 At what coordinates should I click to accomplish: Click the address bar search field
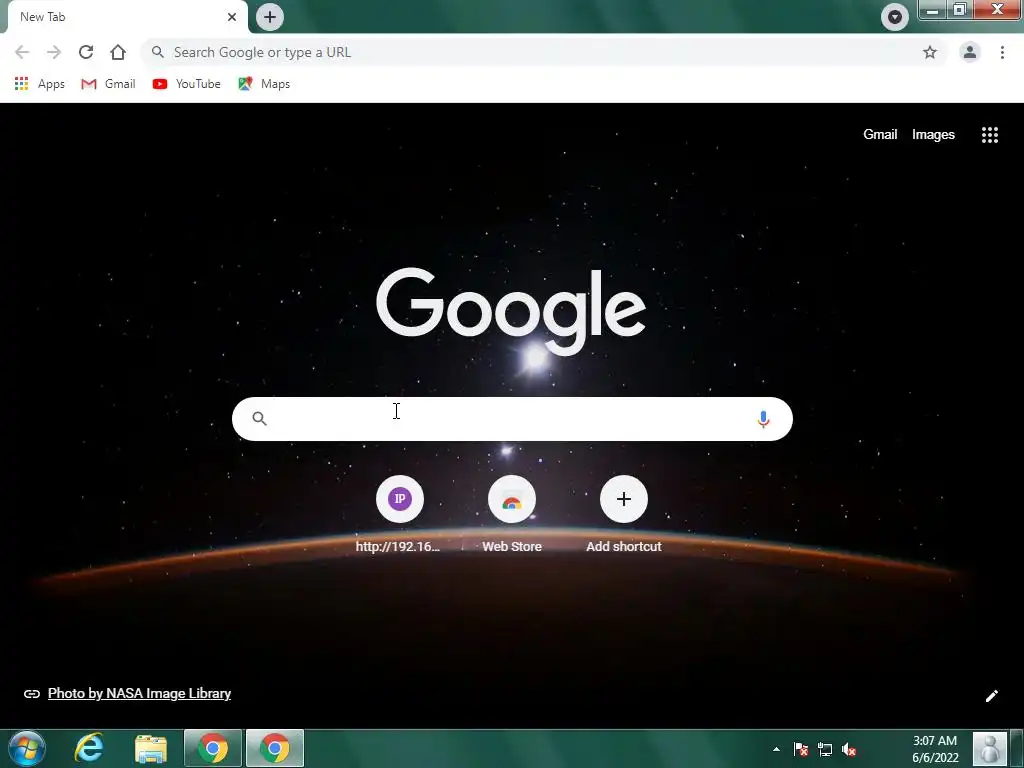pos(542,52)
